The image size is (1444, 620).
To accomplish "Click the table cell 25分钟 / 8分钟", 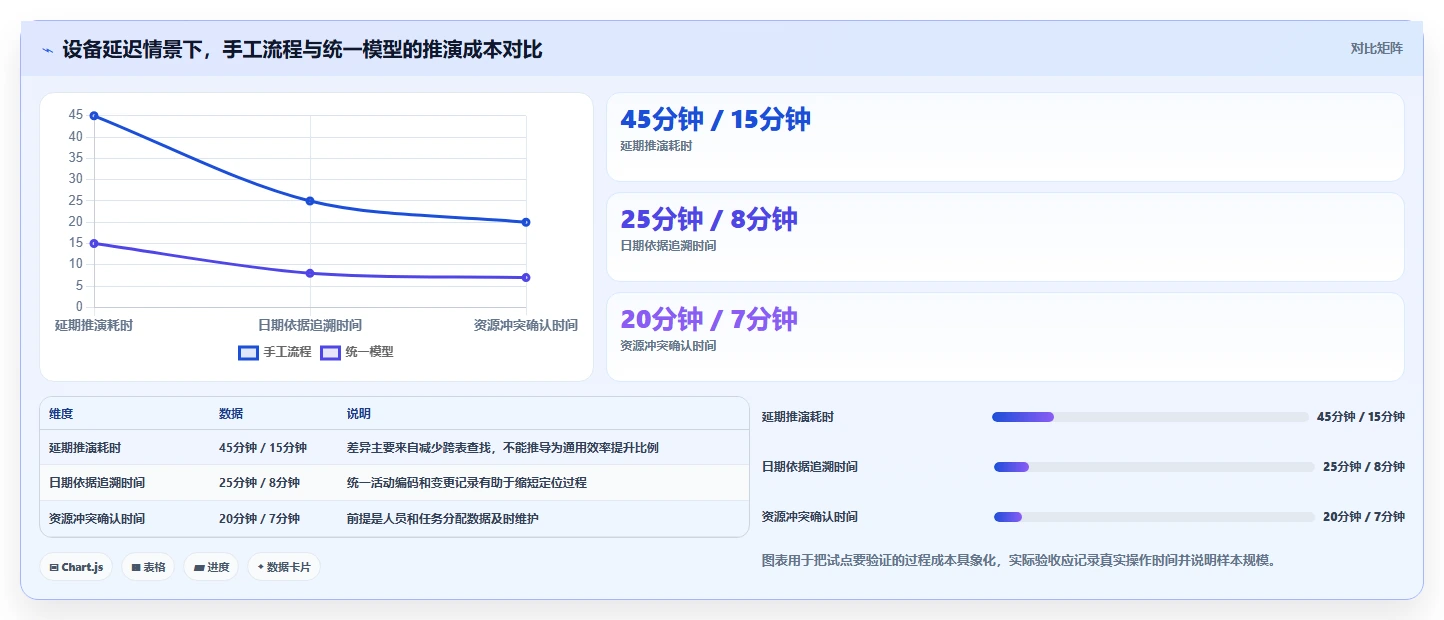I will click(x=259, y=483).
